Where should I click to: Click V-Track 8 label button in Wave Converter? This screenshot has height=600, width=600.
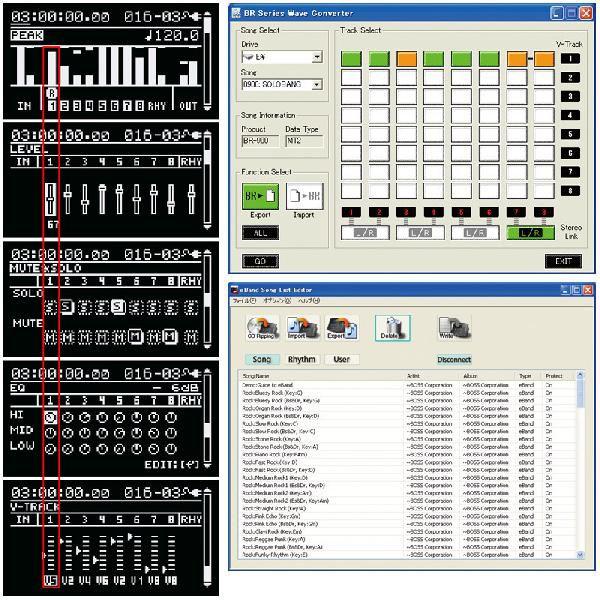(x=570, y=191)
